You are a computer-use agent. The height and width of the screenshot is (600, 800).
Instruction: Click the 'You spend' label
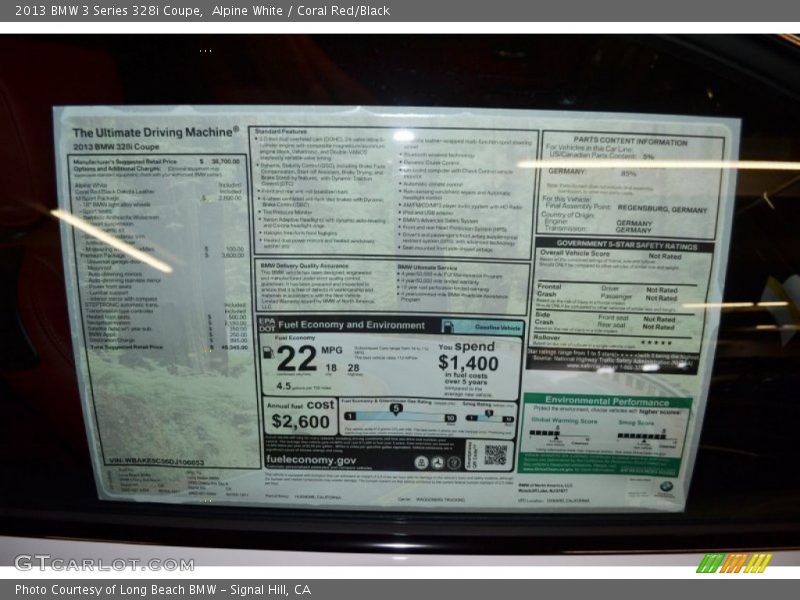(x=466, y=347)
